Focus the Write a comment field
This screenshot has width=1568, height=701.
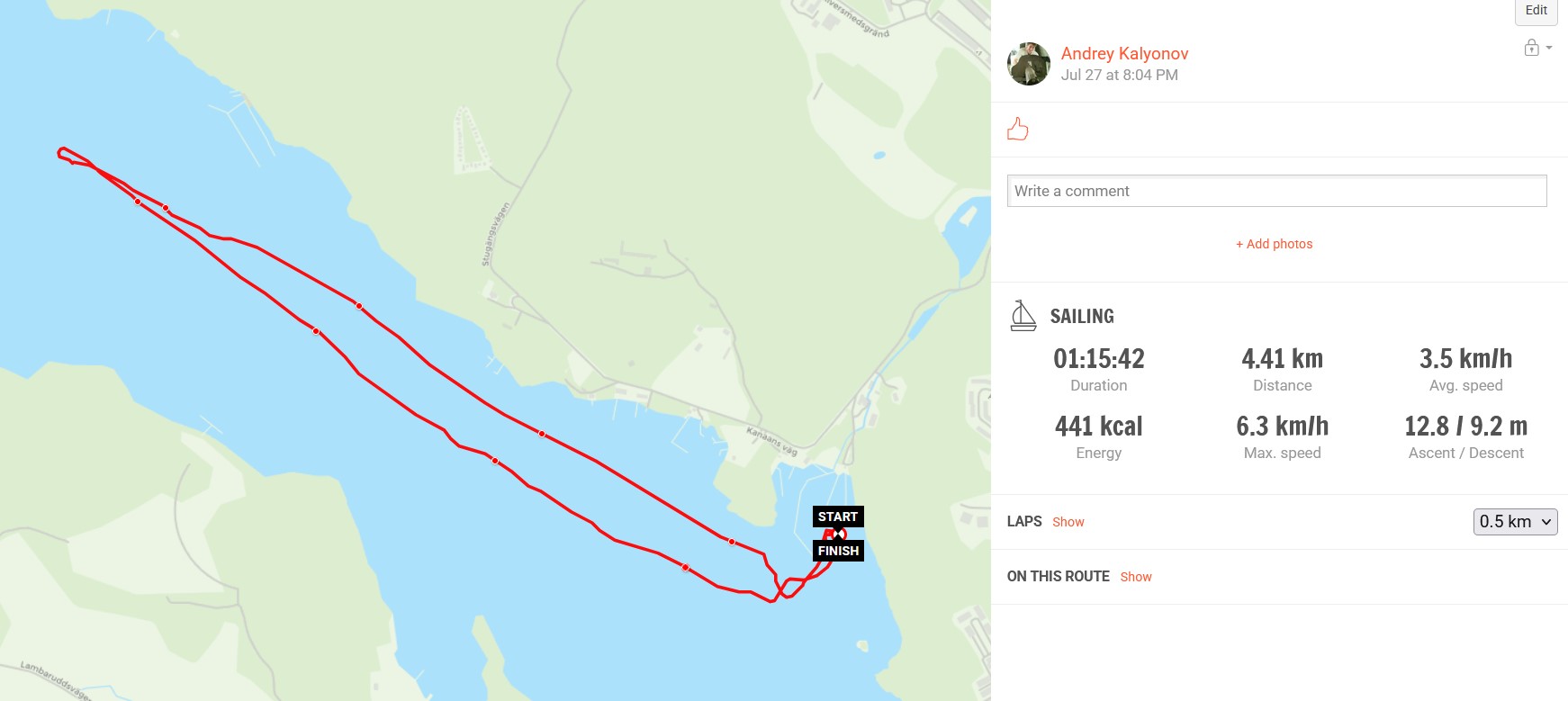(1276, 191)
